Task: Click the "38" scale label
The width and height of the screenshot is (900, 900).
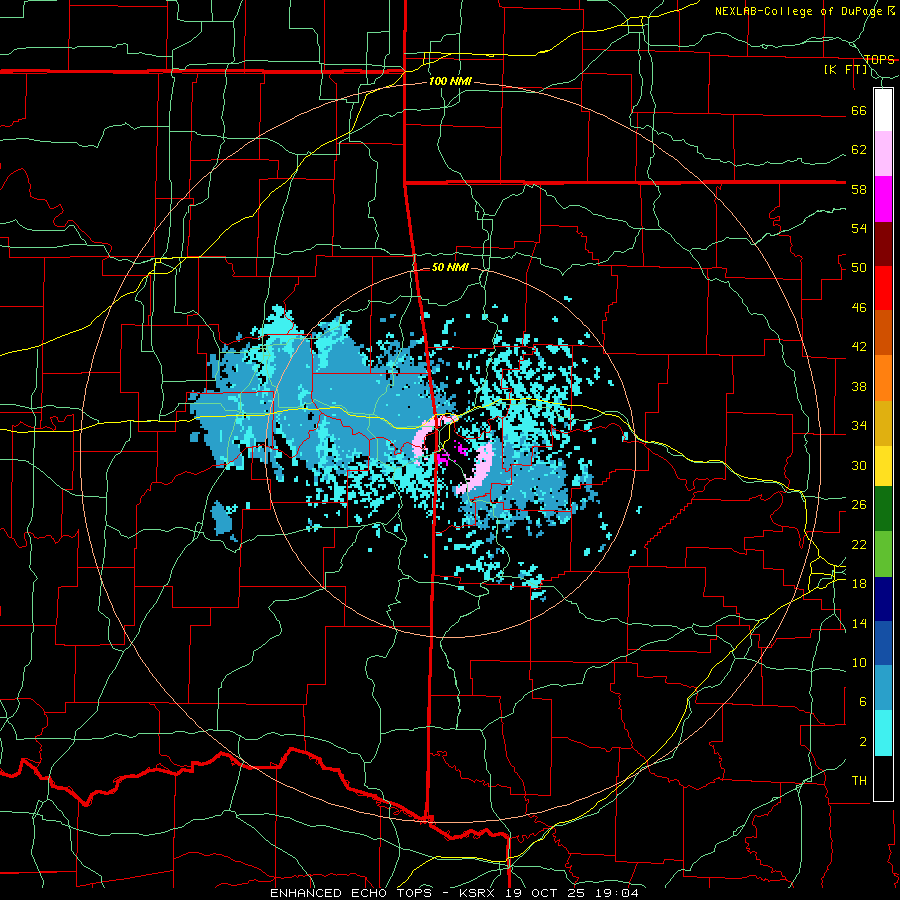Action: click(x=859, y=387)
